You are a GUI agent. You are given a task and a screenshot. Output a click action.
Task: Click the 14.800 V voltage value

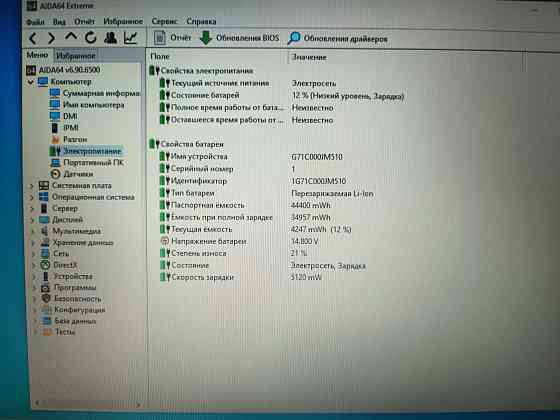(x=304, y=241)
